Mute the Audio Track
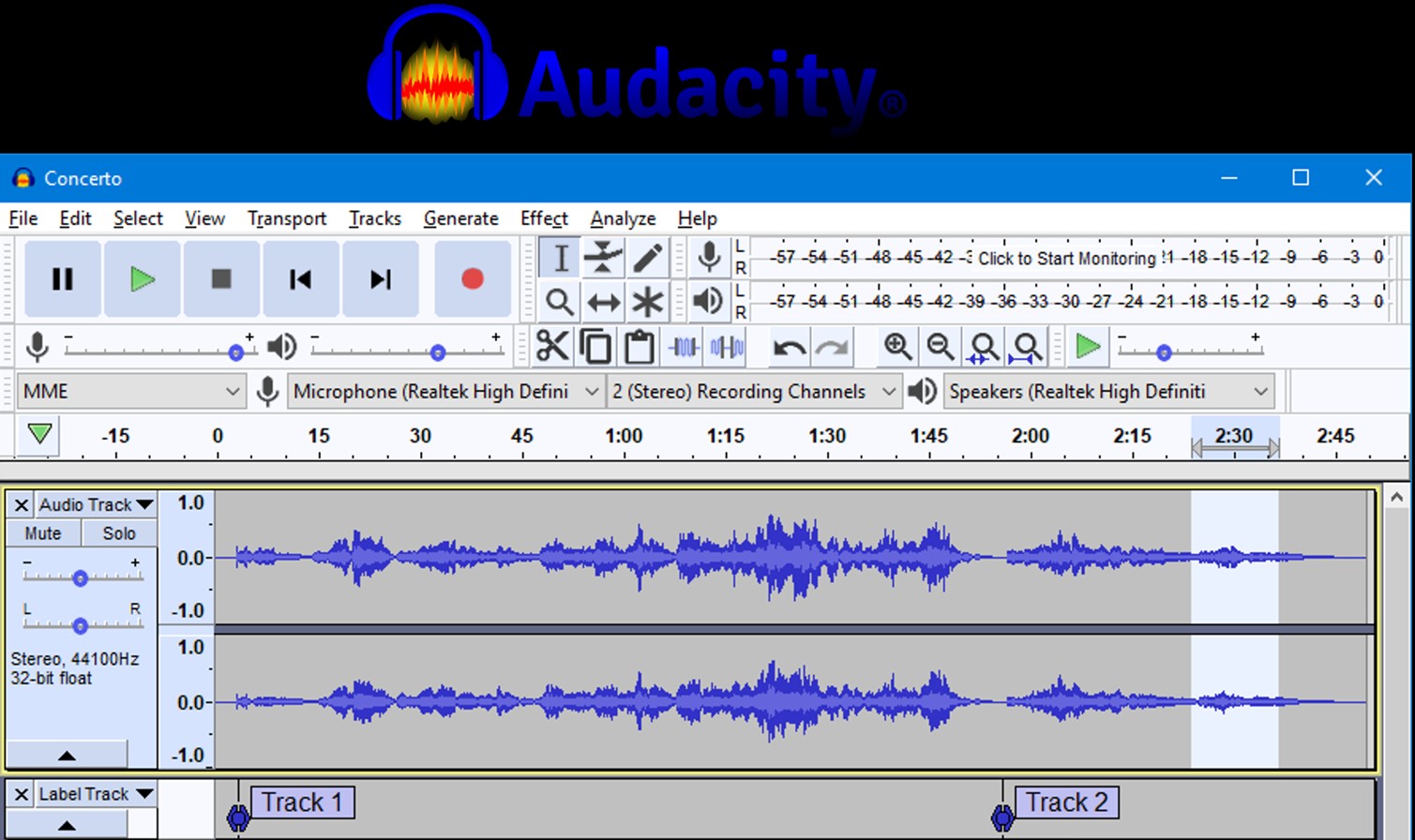 click(43, 533)
